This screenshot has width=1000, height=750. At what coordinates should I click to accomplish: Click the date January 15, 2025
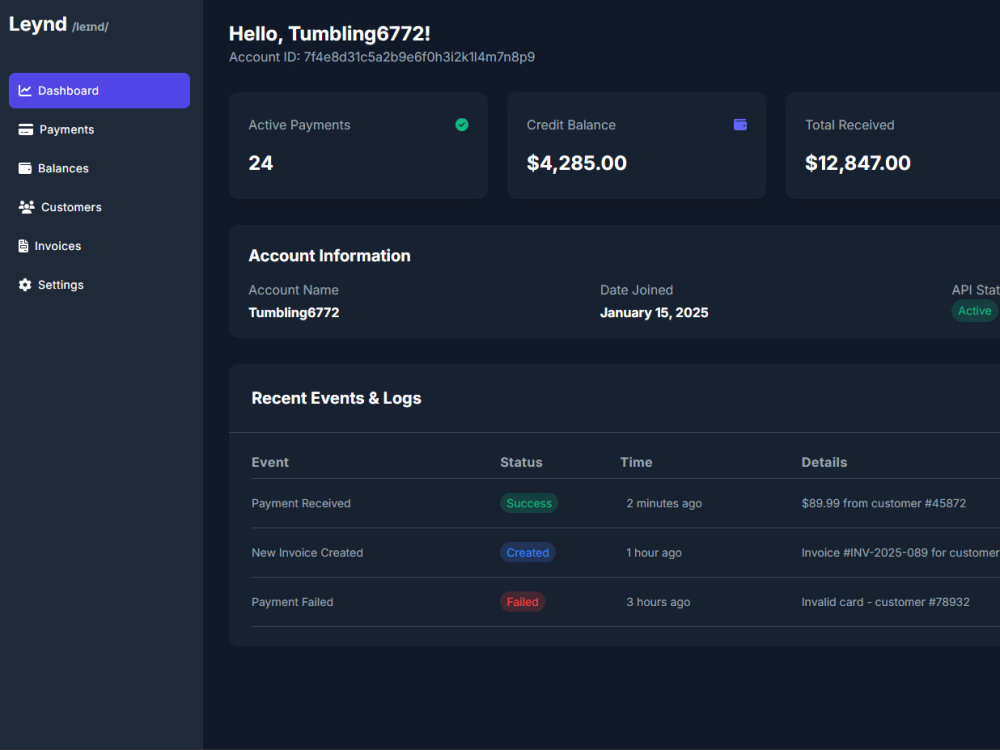point(654,313)
